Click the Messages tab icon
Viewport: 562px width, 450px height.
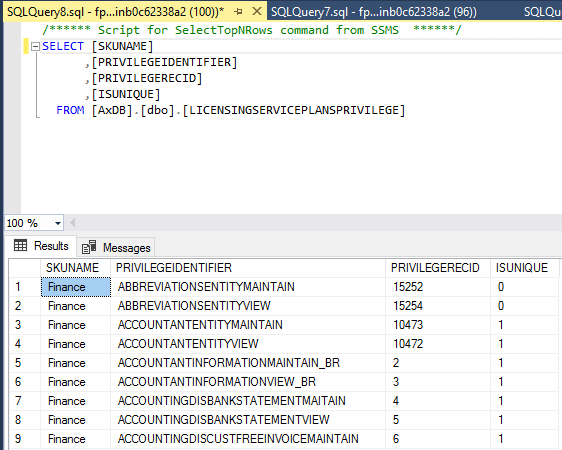point(89,247)
